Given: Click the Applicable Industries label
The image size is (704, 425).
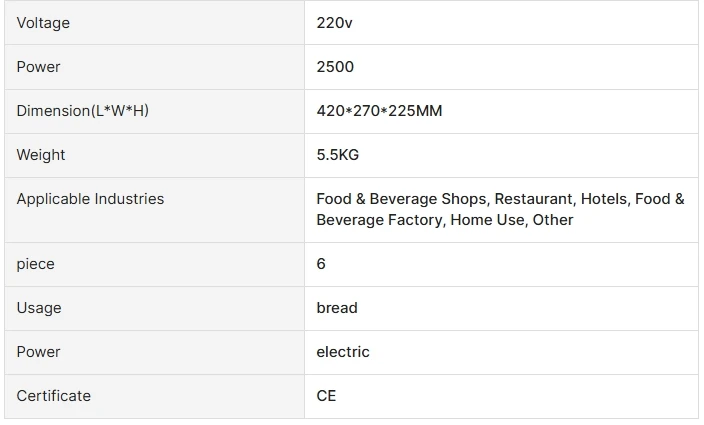Looking at the screenshot, I should click(90, 199).
